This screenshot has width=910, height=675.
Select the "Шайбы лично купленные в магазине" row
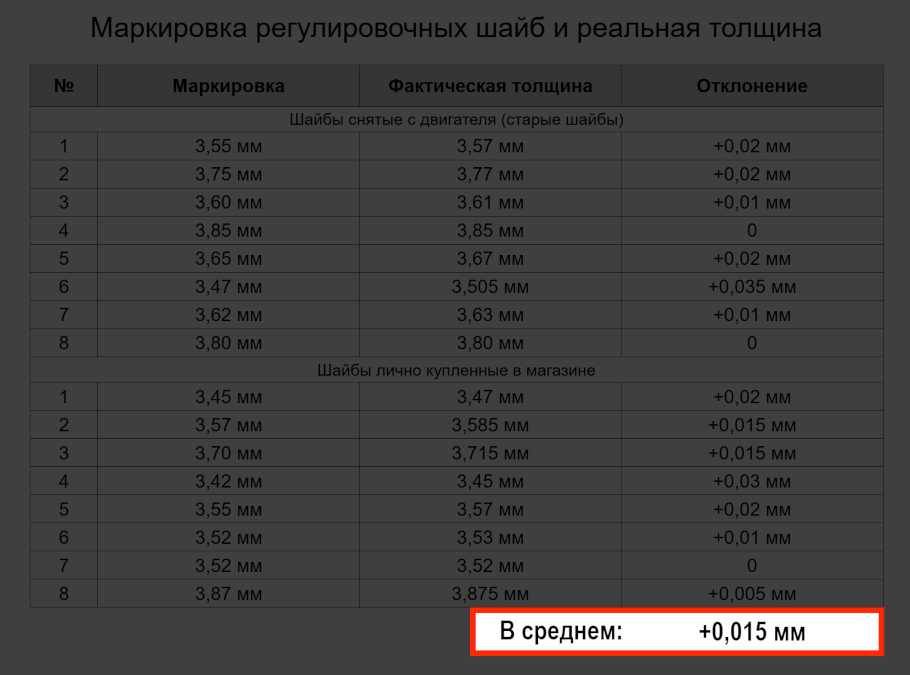[x=456, y=370]
